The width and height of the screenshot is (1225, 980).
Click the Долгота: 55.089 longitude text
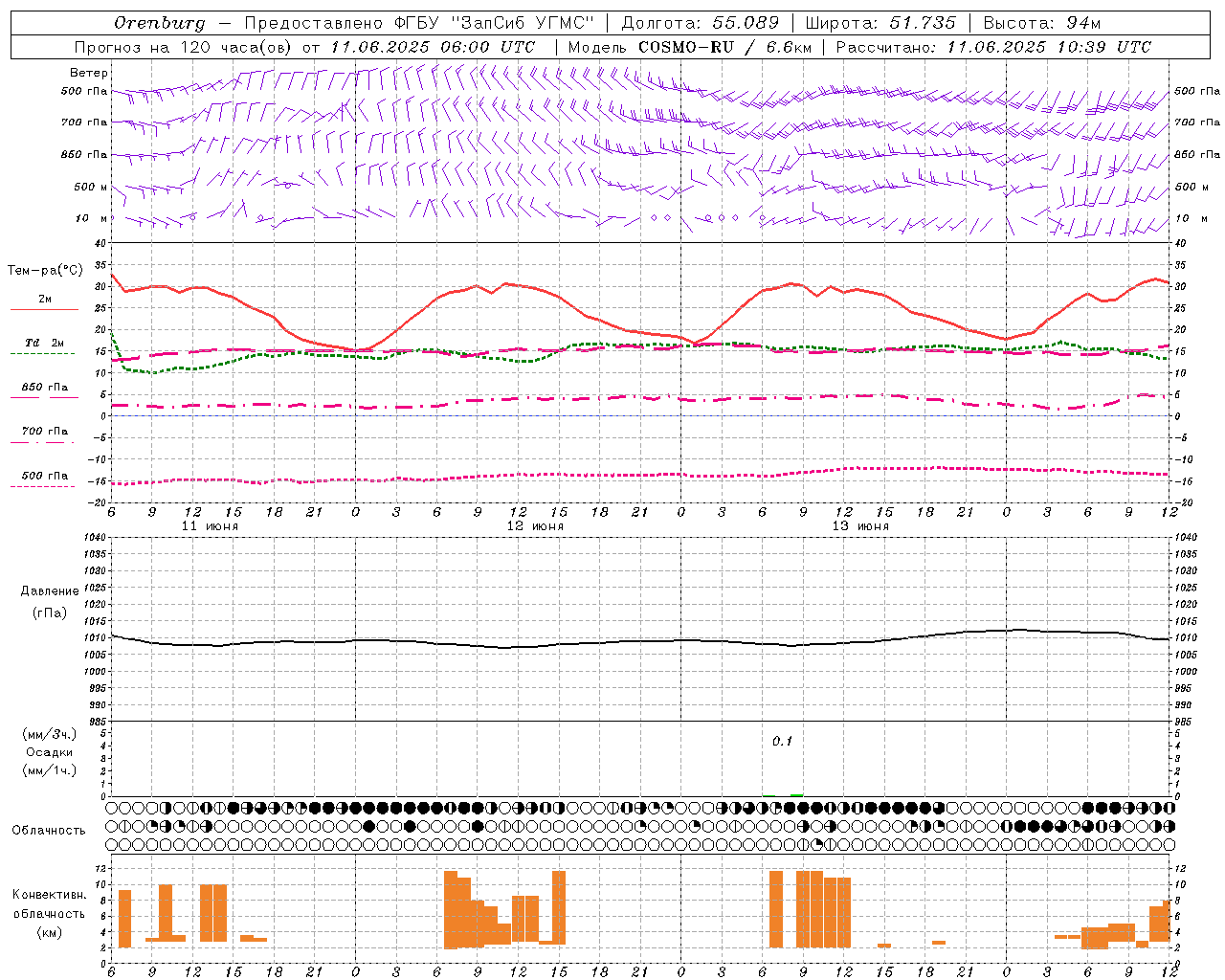coord(700,23)
